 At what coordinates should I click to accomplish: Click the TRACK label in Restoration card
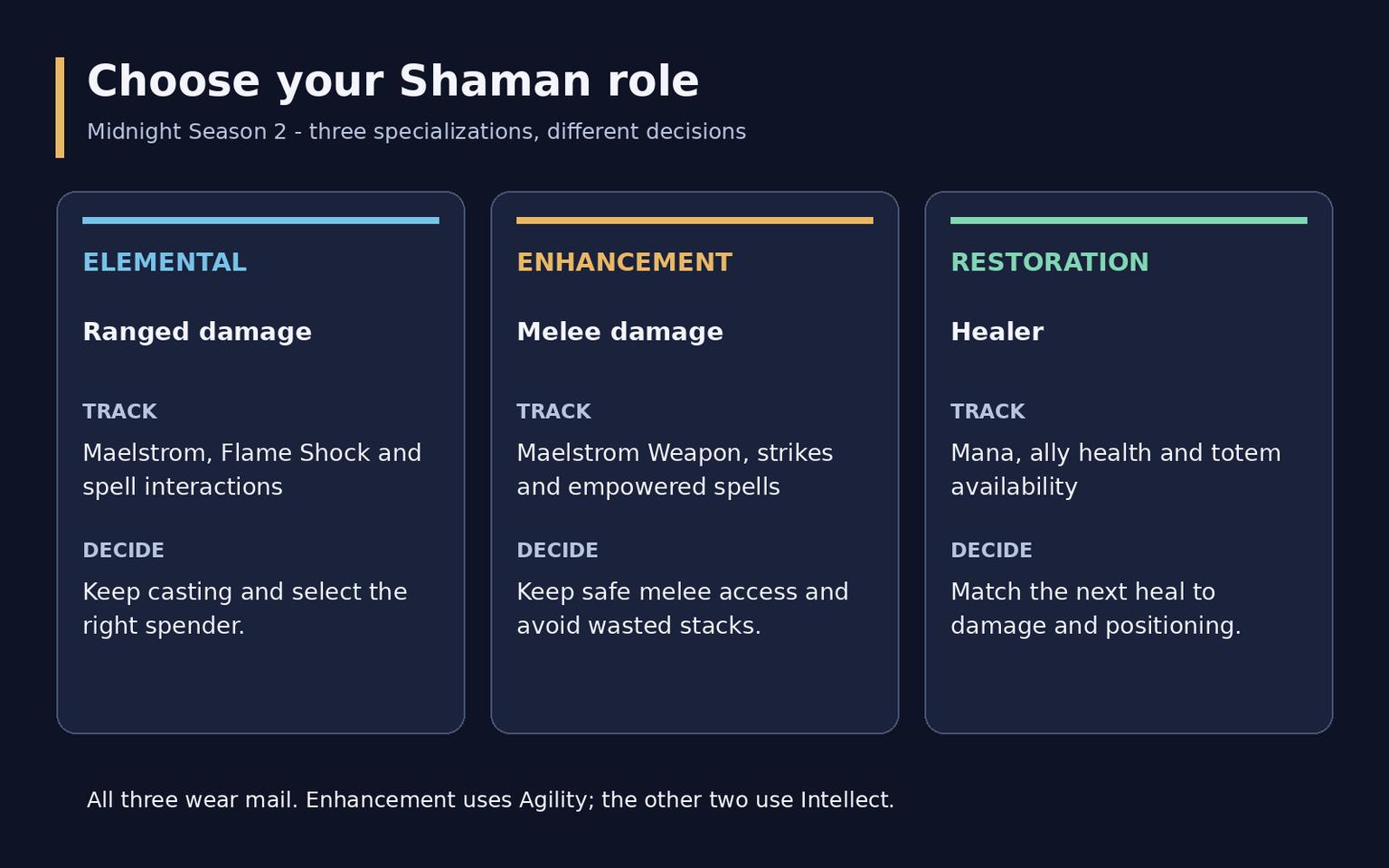987,411
